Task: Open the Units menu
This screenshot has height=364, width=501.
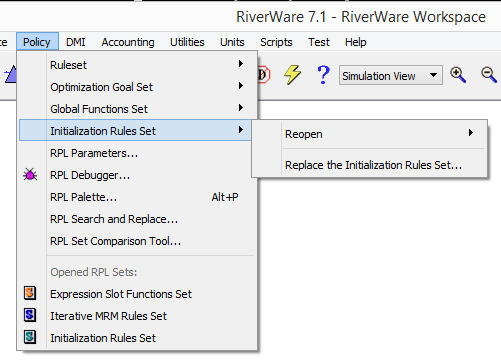Action: (x=232, y=42)
